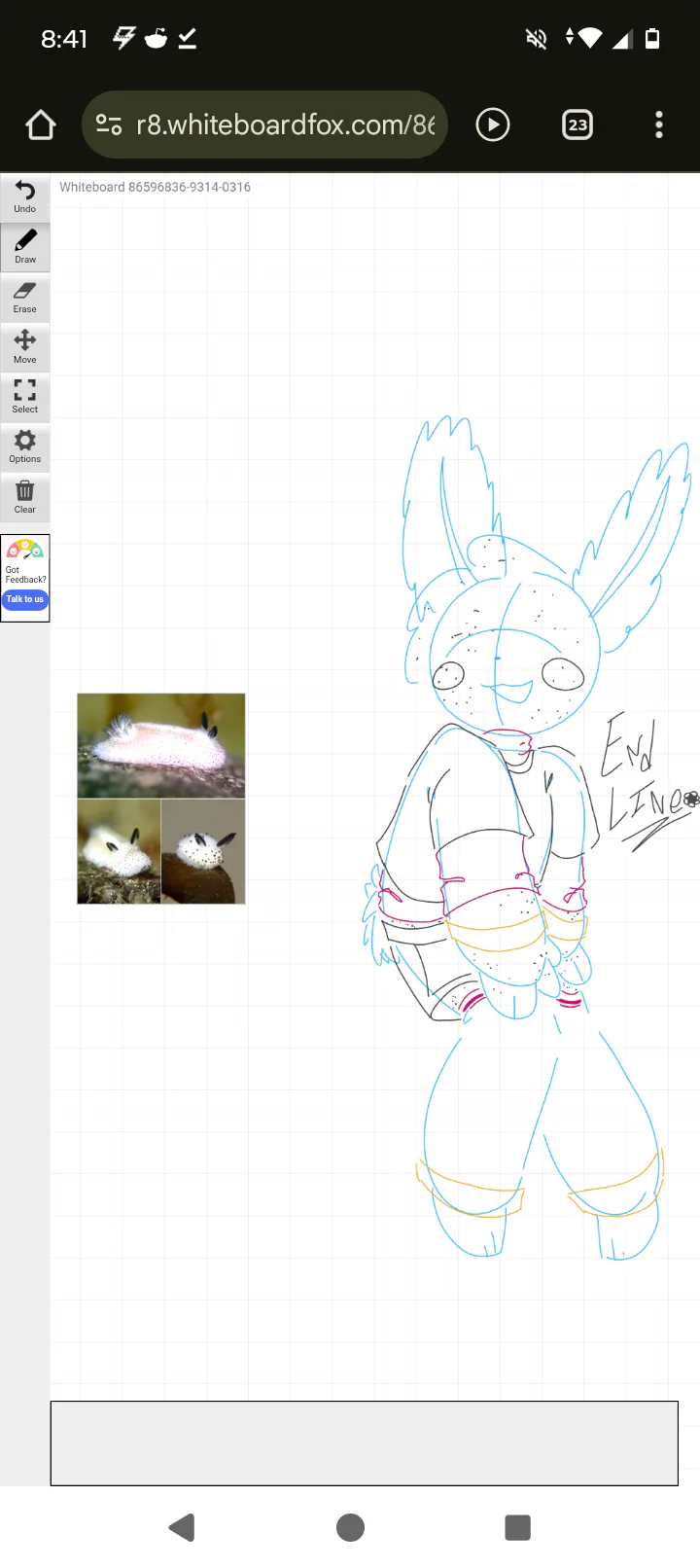Viewport: 700px width, 1568px height.
Task: Tap the bottom-right sea bunny photo
Action: (x=203, y=852)
